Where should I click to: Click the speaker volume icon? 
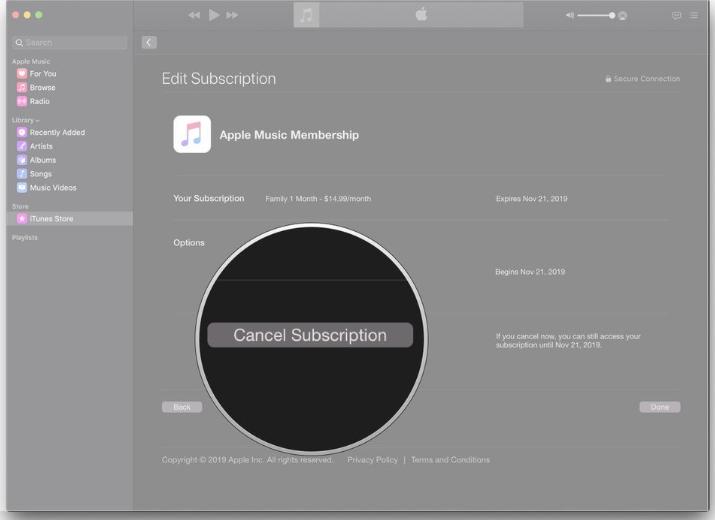(x=570, y=16)
